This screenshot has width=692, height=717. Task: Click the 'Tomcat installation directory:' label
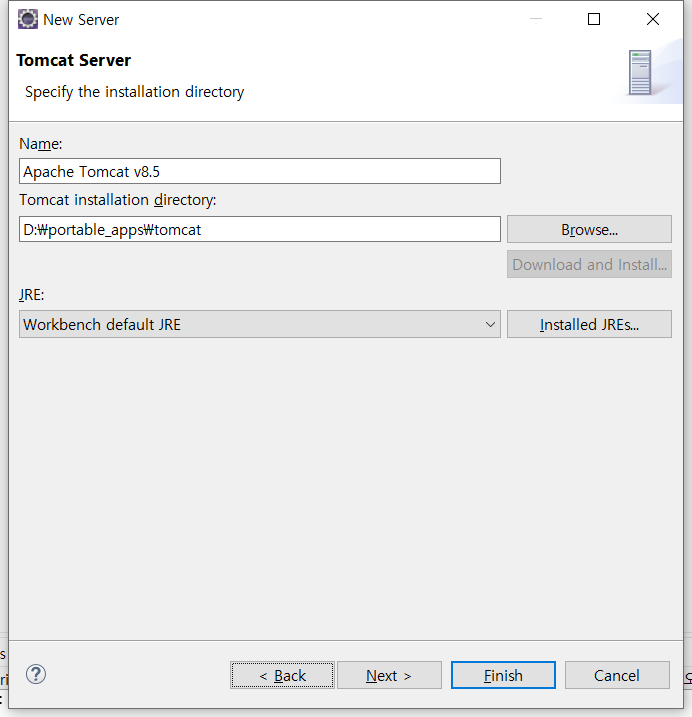coord(118,200)
